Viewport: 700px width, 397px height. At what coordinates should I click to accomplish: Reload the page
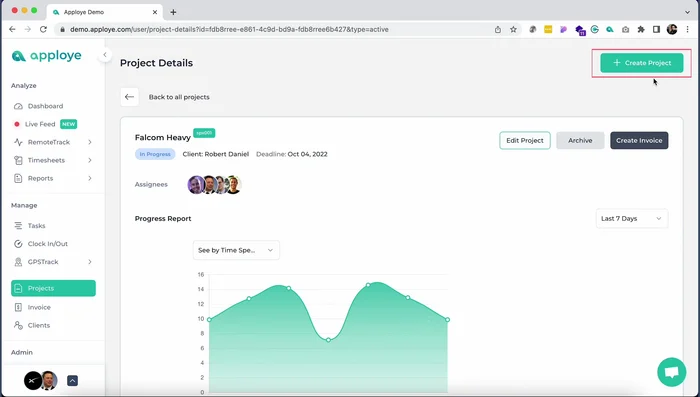[43, 29]
